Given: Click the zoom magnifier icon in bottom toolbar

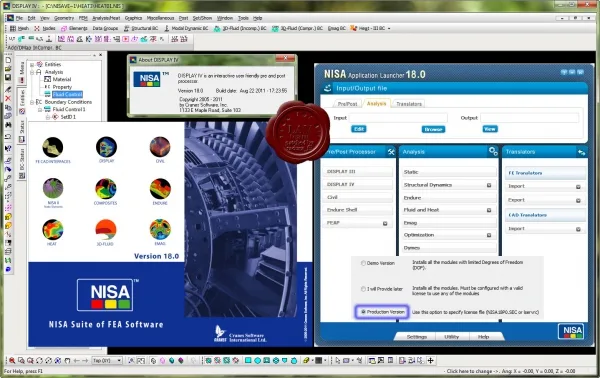Looking at the screenshot, I should (12, 360).
